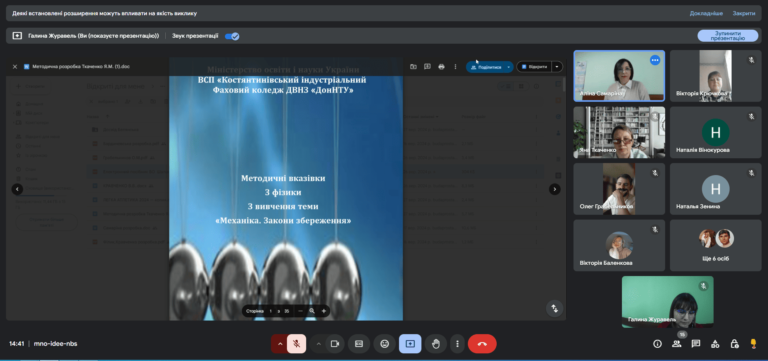Open the activities panel icon
768x361 pixels.
point(715,344)
